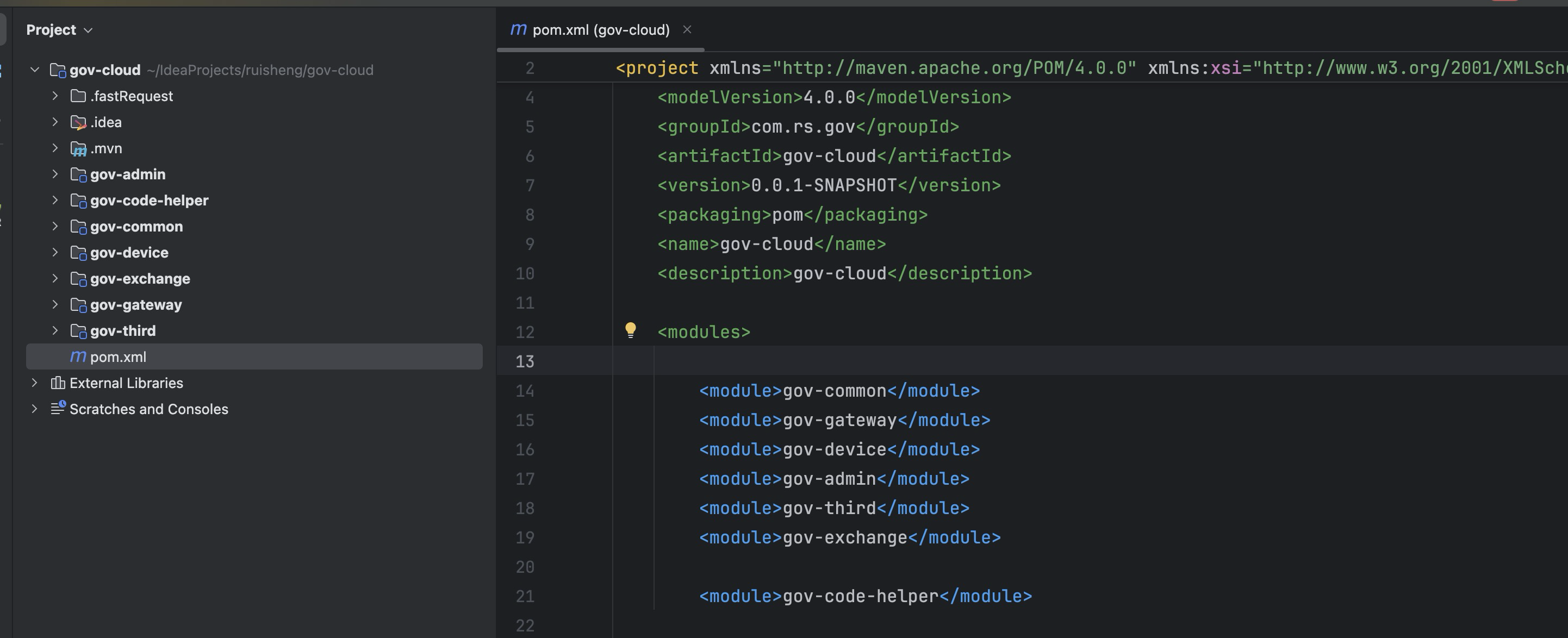Image resolution: width=1568 pixels, height=638 pixels.
Task: Click the .idea folder icon
Action: 78,122
